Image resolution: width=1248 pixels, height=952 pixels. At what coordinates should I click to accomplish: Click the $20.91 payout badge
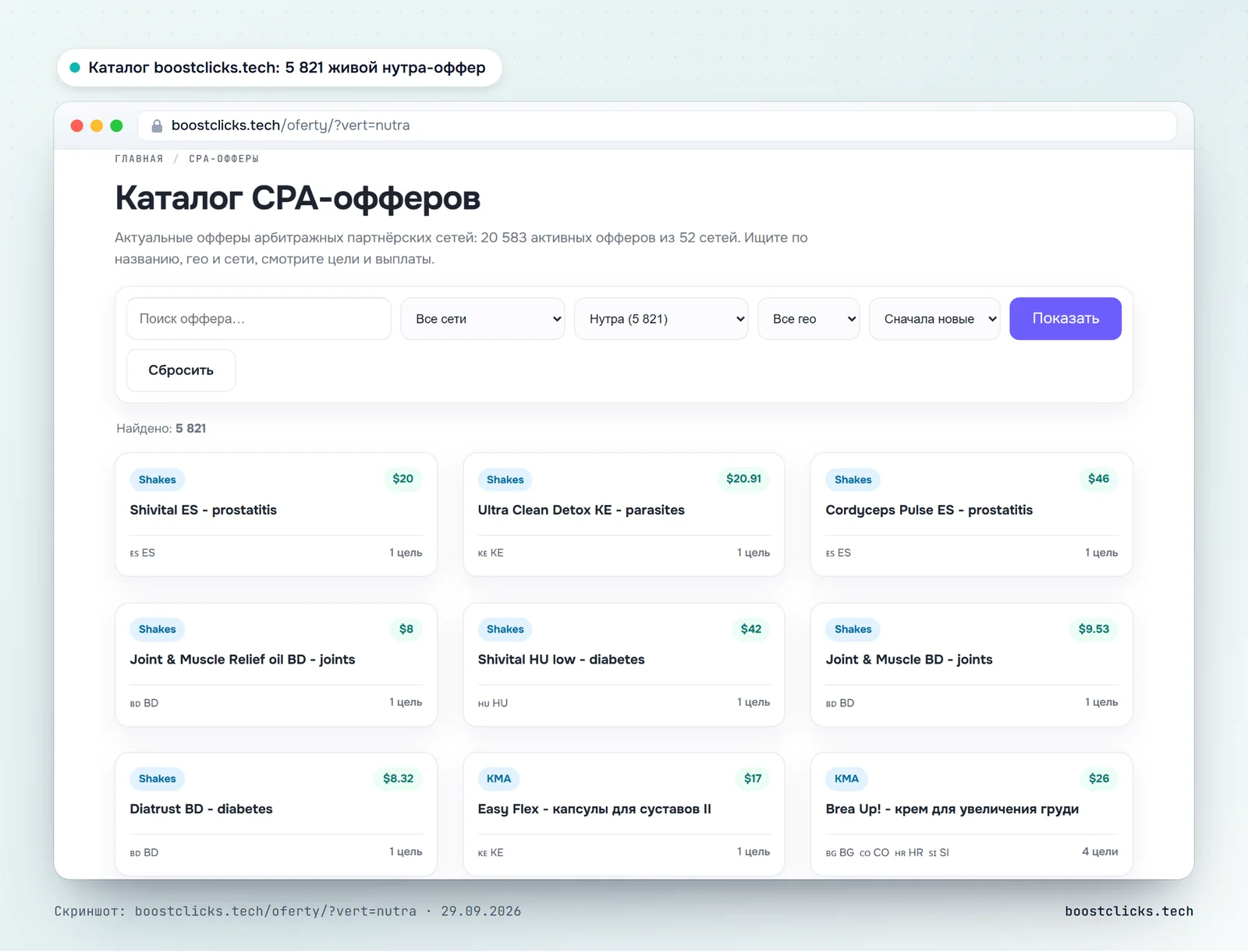743,479
